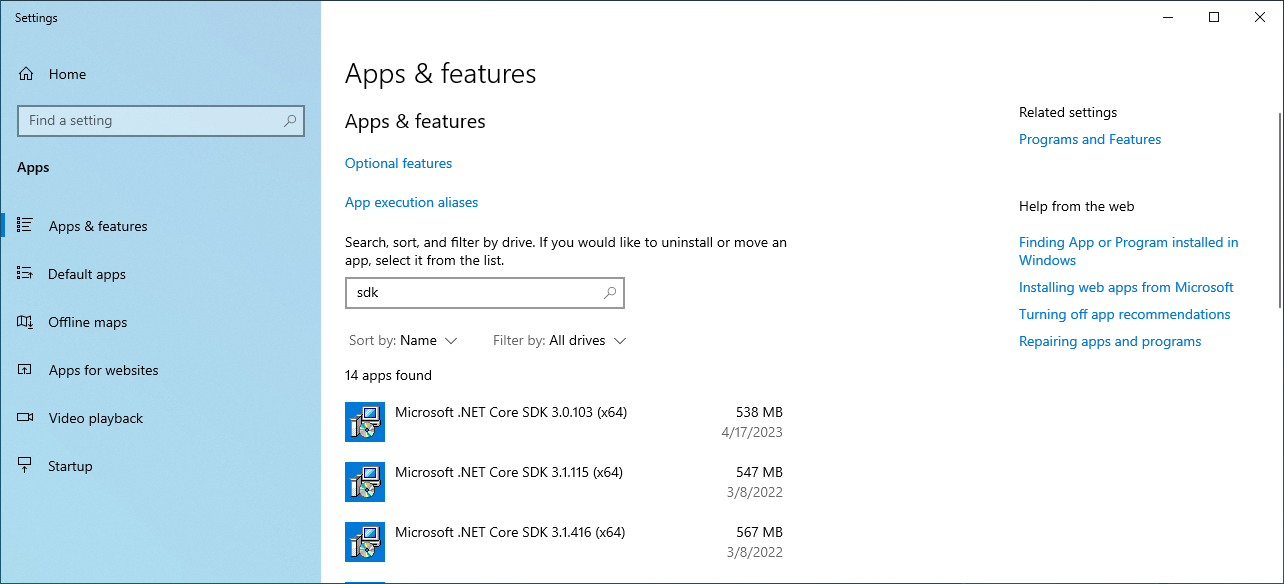
Task: Click the magnifier in the sdk search box
Action: coord(610,293)
